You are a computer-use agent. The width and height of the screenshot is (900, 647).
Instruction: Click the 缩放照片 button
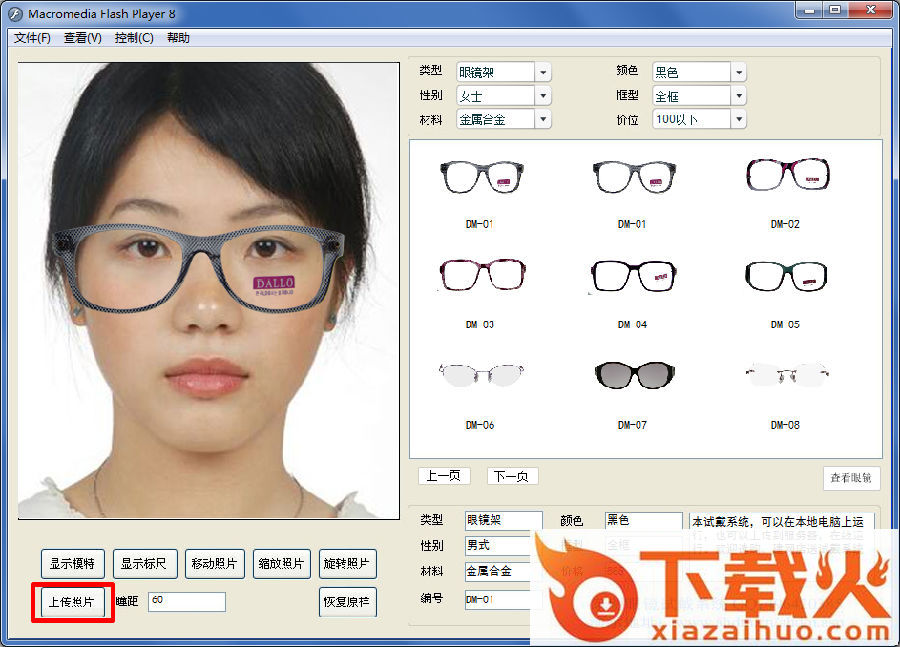point(281,564)
